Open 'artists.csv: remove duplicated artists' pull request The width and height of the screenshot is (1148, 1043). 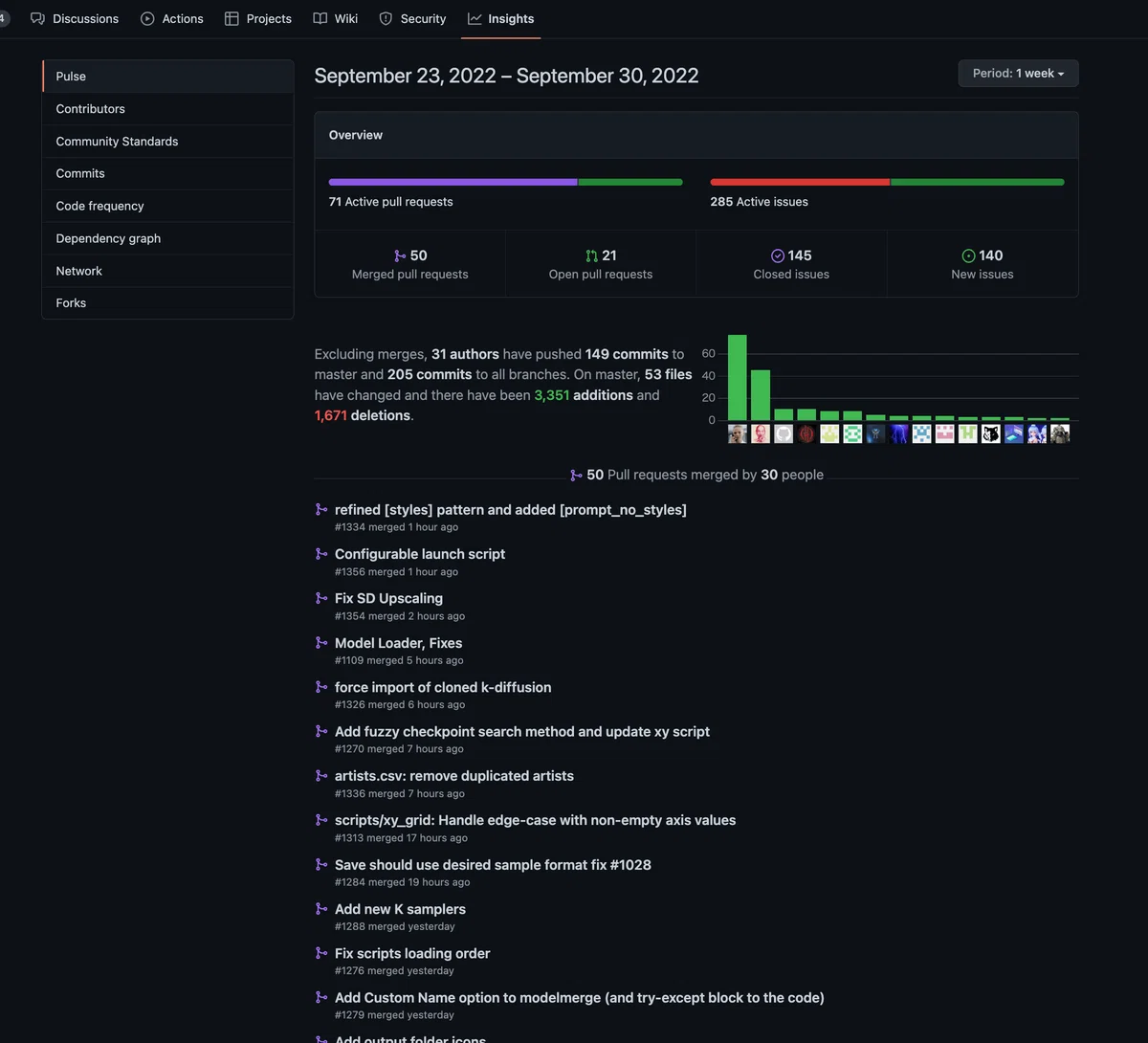point(454,776)
